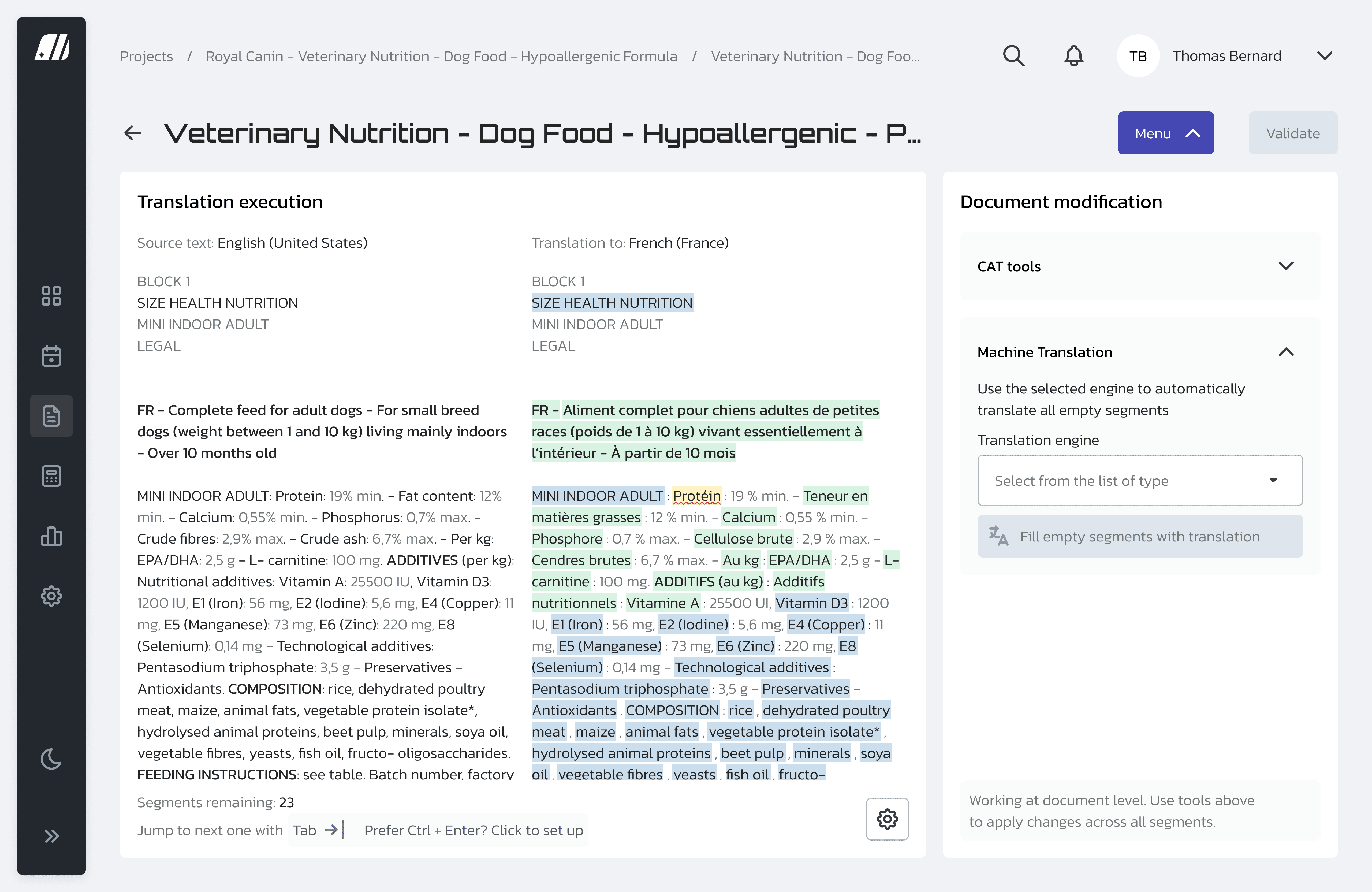This screenshot has width=1372, height=892.
Task: Toggle dark mode moon icon
Action: [51, 759]
